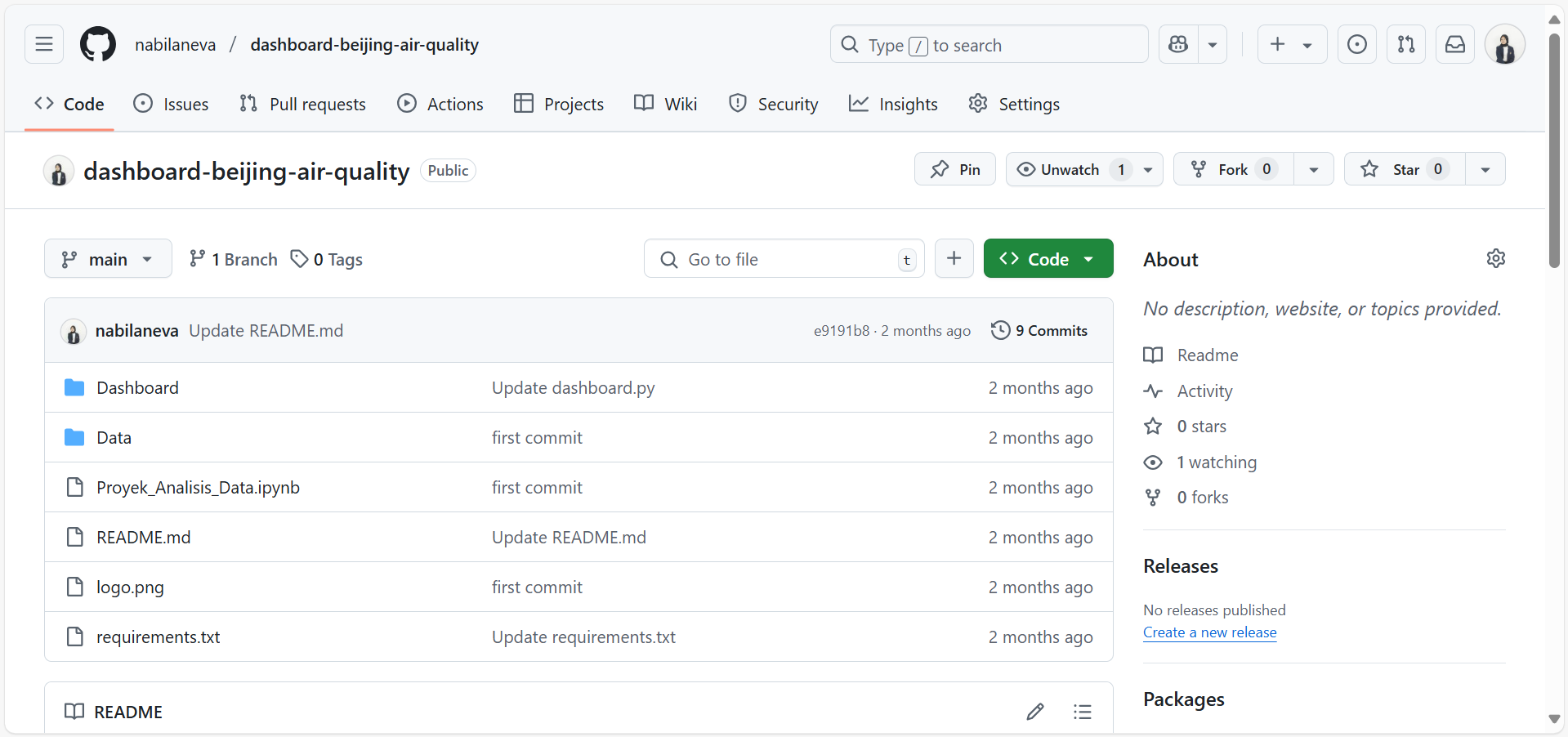Switch to the Insights tab
Viewport: 1568px width, 737px height.
click(893, 105)
